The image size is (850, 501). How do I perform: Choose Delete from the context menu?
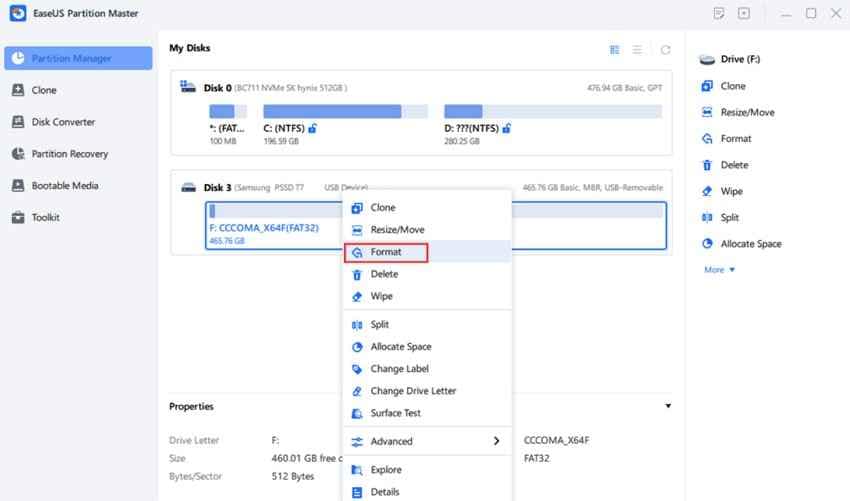click(x=427, y=274)
